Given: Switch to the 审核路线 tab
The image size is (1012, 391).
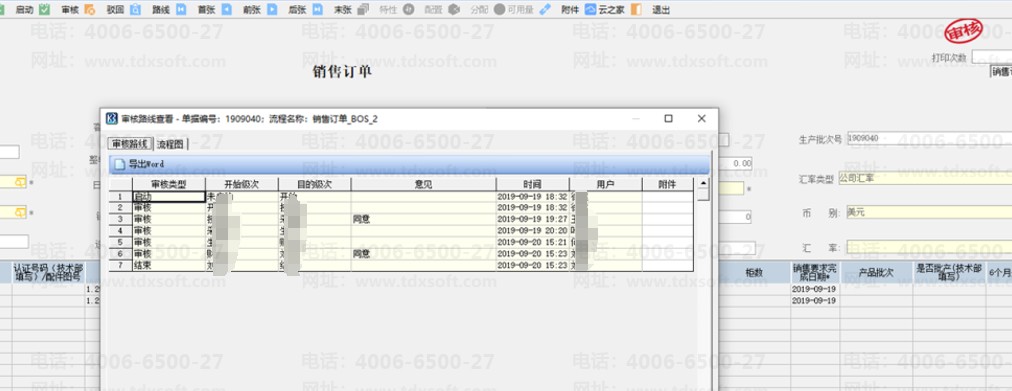Looking at the screenshot, I should (131, 145).
